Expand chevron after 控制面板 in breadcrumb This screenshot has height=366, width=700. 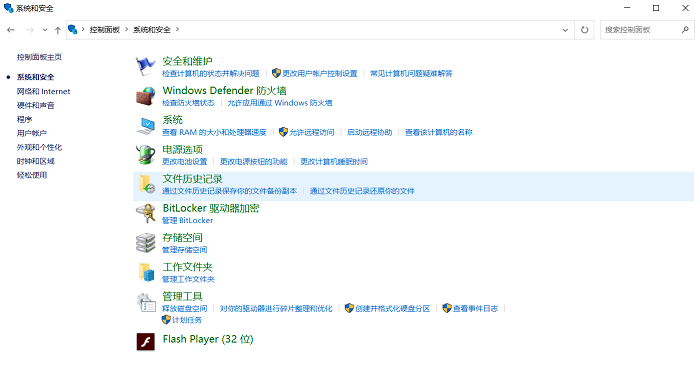126,29
